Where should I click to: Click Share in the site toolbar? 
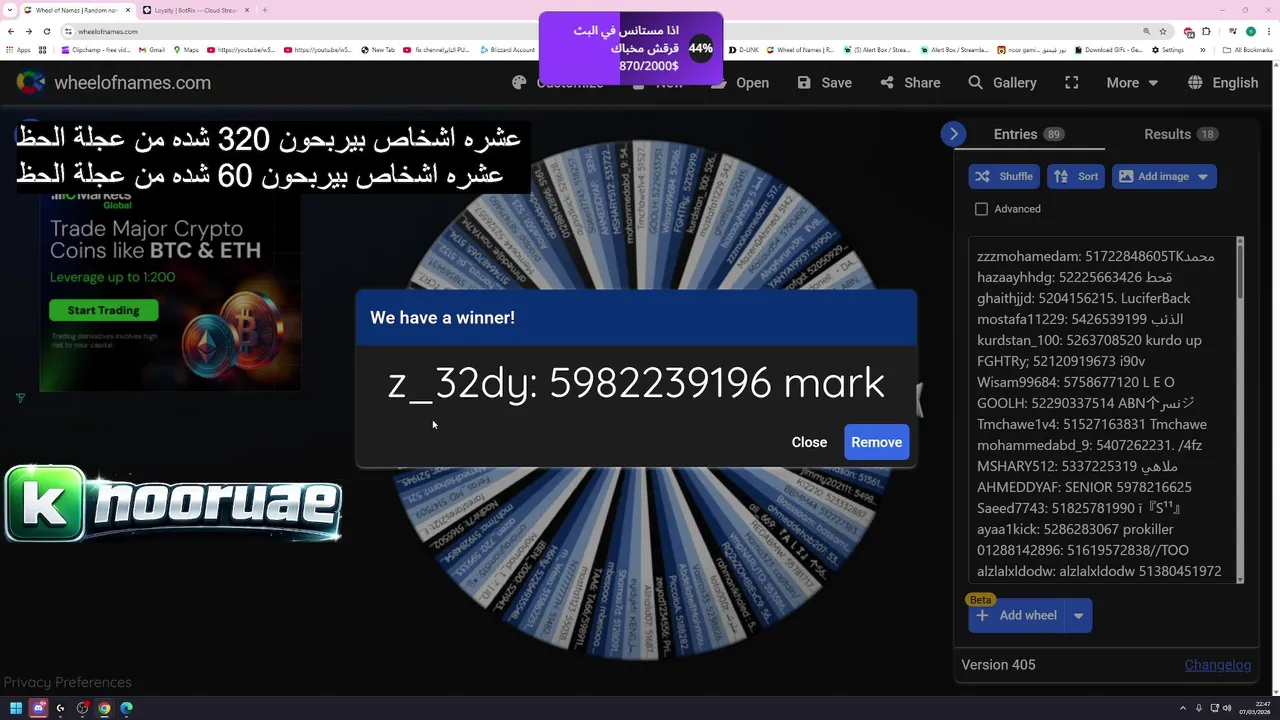[x=910, y=83]
